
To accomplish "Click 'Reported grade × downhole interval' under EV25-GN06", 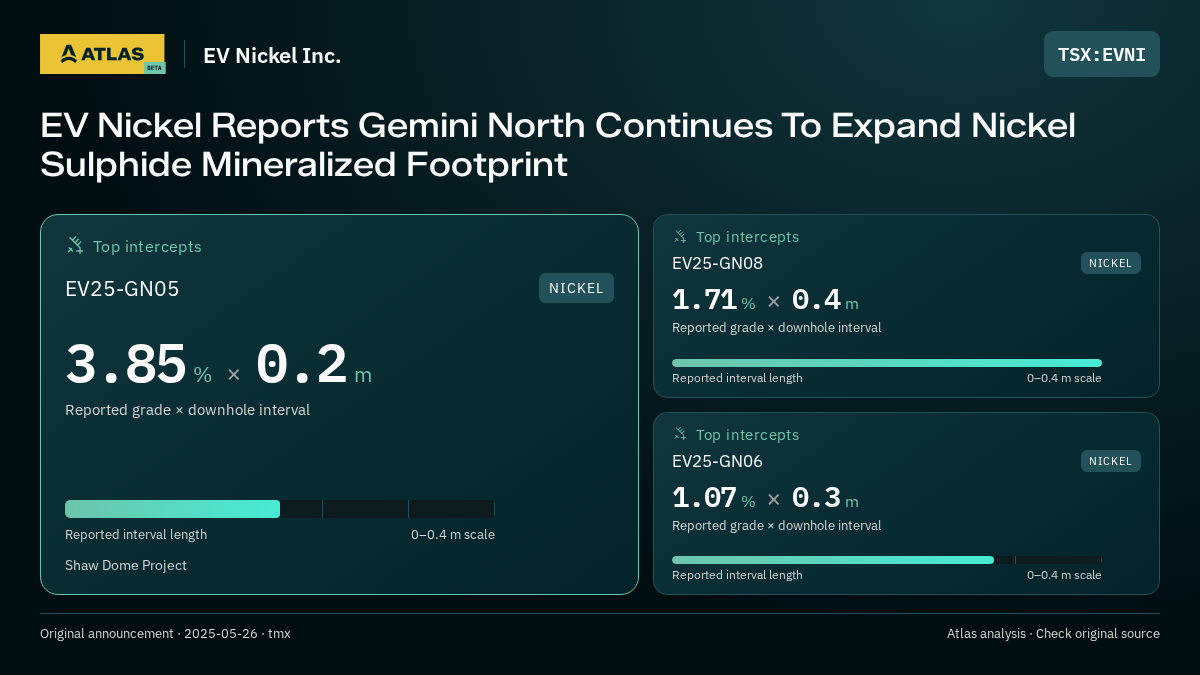I will (777, 525).
